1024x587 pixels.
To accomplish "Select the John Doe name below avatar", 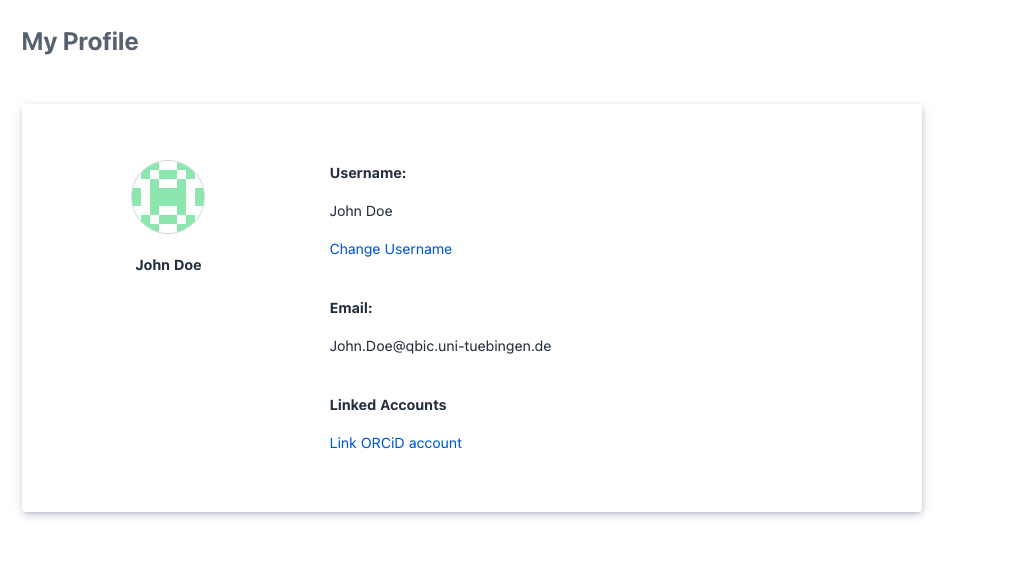I will (168, 265).
